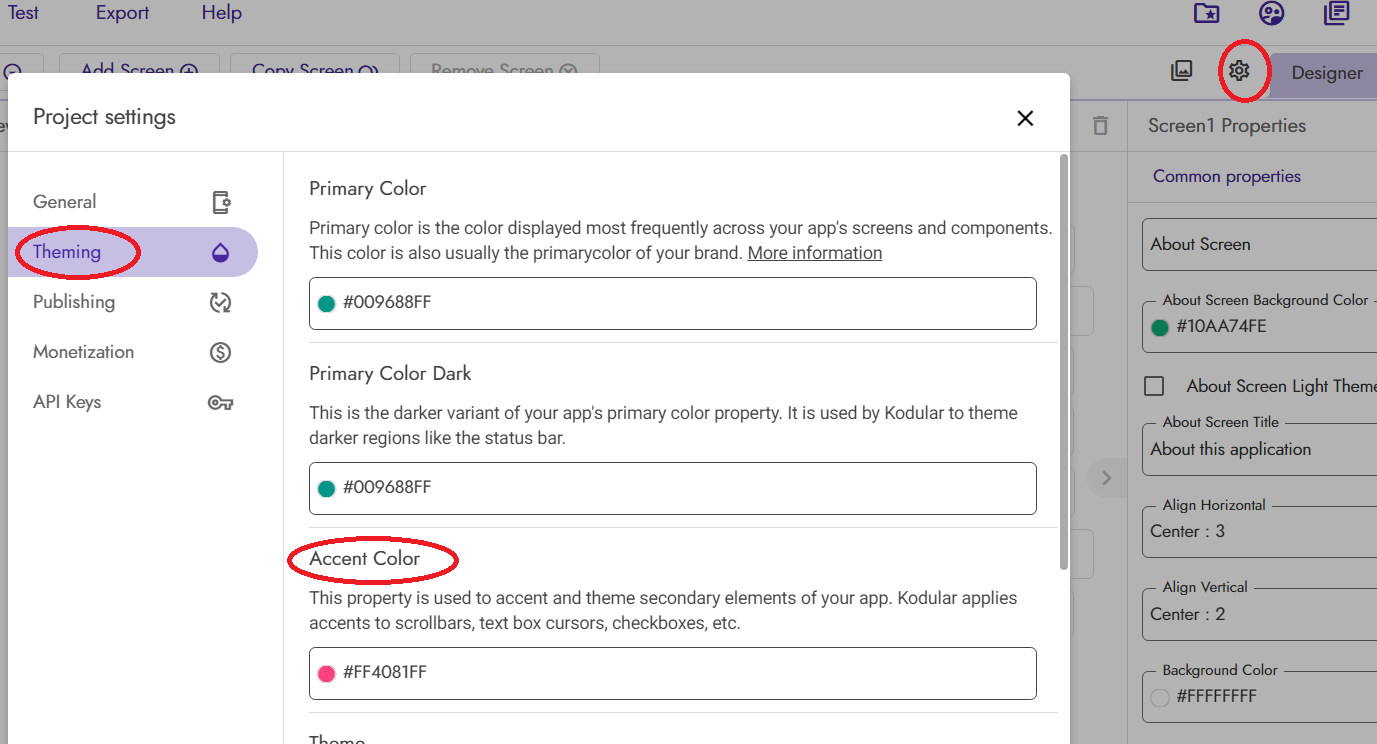This screenshot has width=1377, height=744.
Task: Open the assets image gallery icon
Action: click(x=1182, y=71)
